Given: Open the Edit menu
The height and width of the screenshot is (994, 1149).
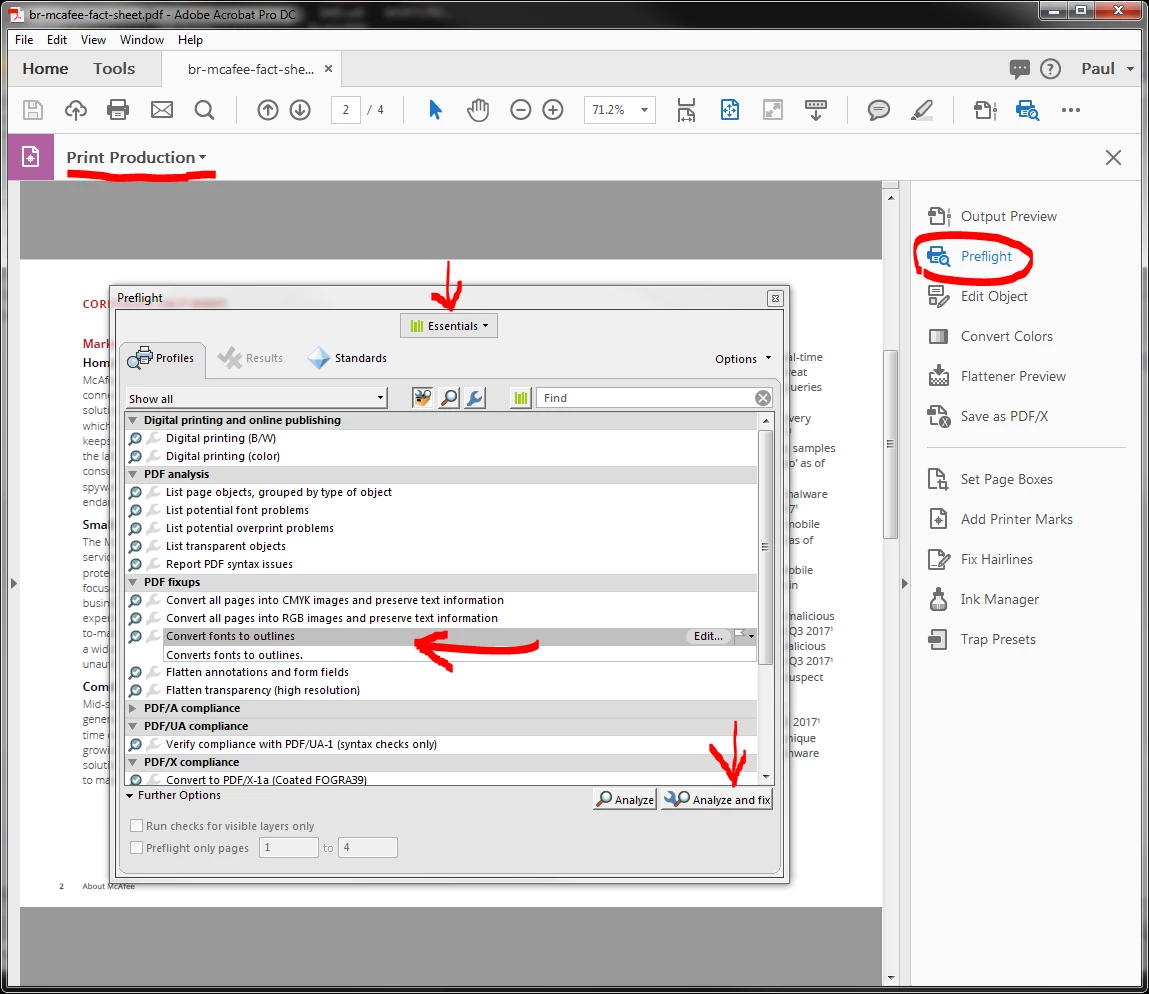Looking at the screenshot, I should [56, 40].
